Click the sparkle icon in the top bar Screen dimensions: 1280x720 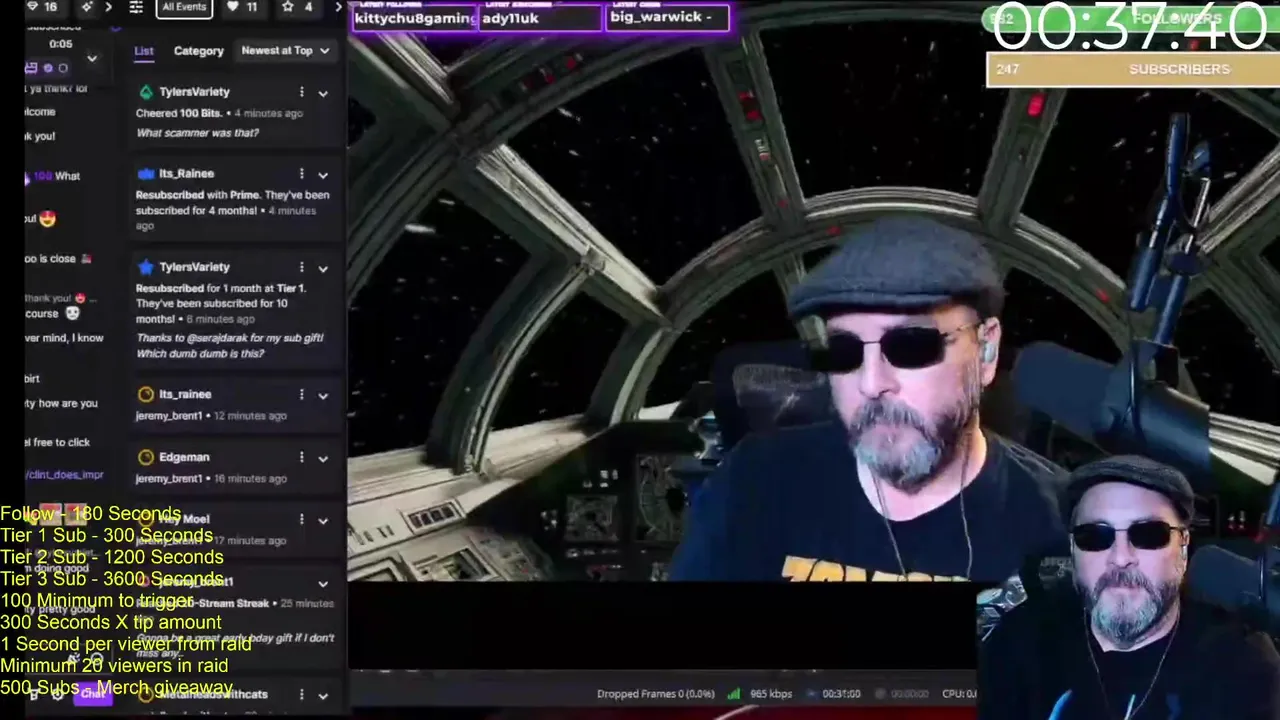[x=87, y=7]
